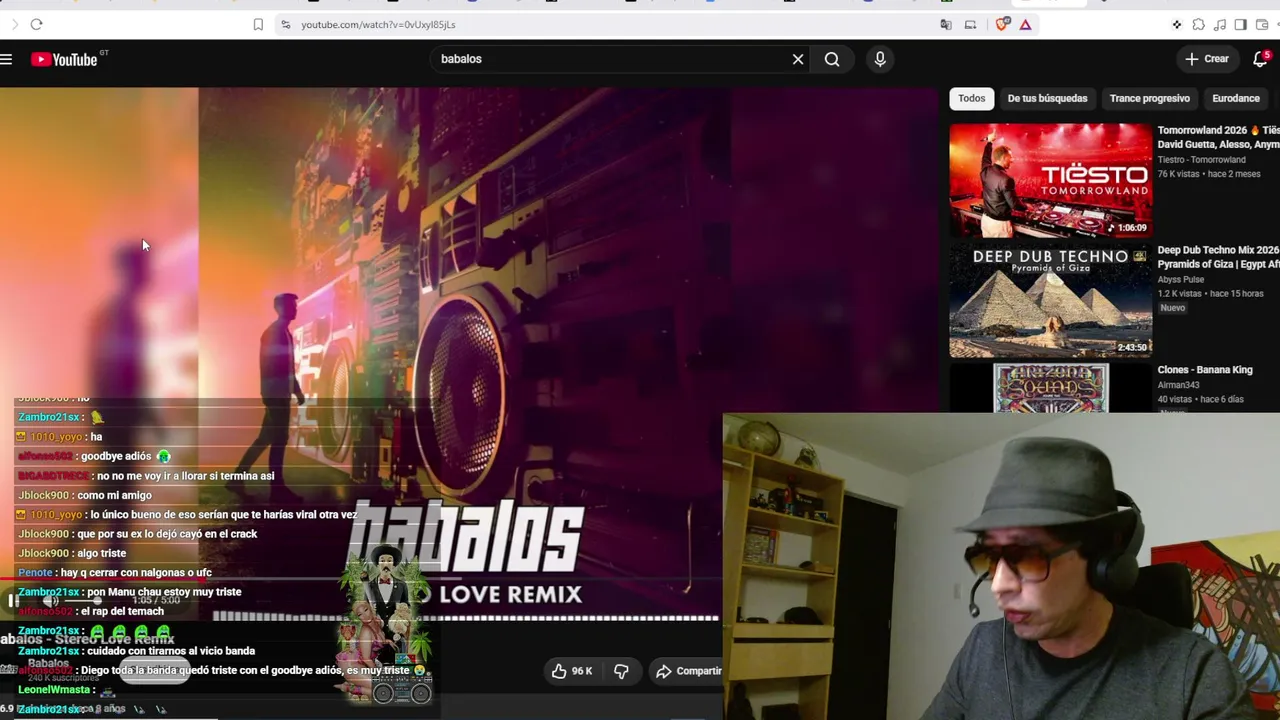This screenshot has width=1280, height=720.
Task: Click the '76 K vistas · hace 2 meses' text
Action: pyautogui.click(x=1208, y=174)
